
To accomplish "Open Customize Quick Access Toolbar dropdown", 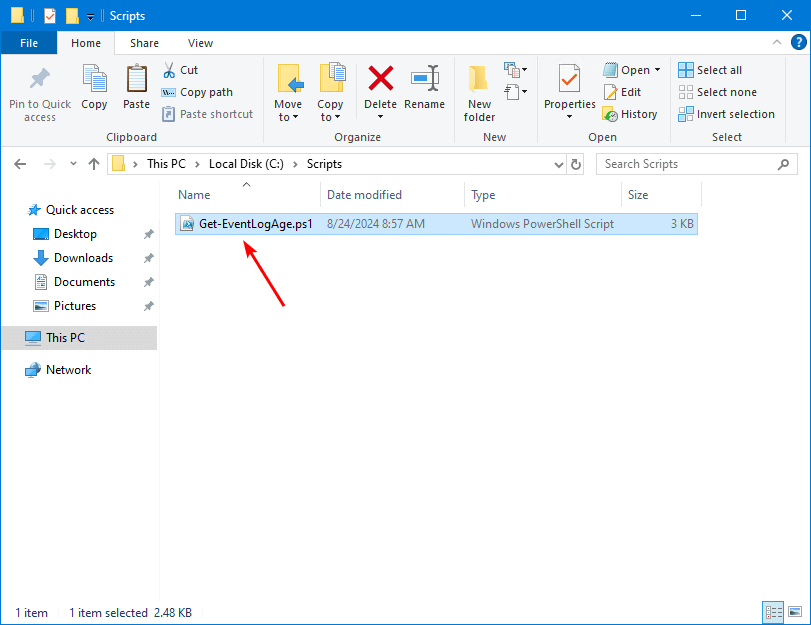I will tap(90, 17).
